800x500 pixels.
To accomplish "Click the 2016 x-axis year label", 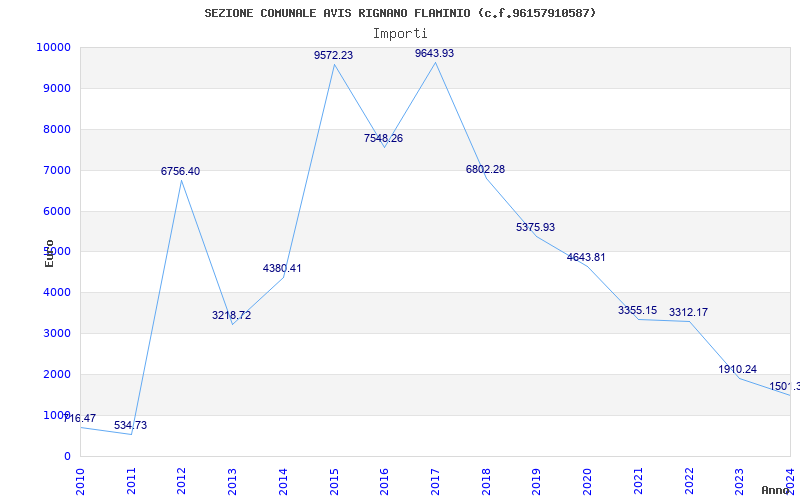I will click(384, 482).
